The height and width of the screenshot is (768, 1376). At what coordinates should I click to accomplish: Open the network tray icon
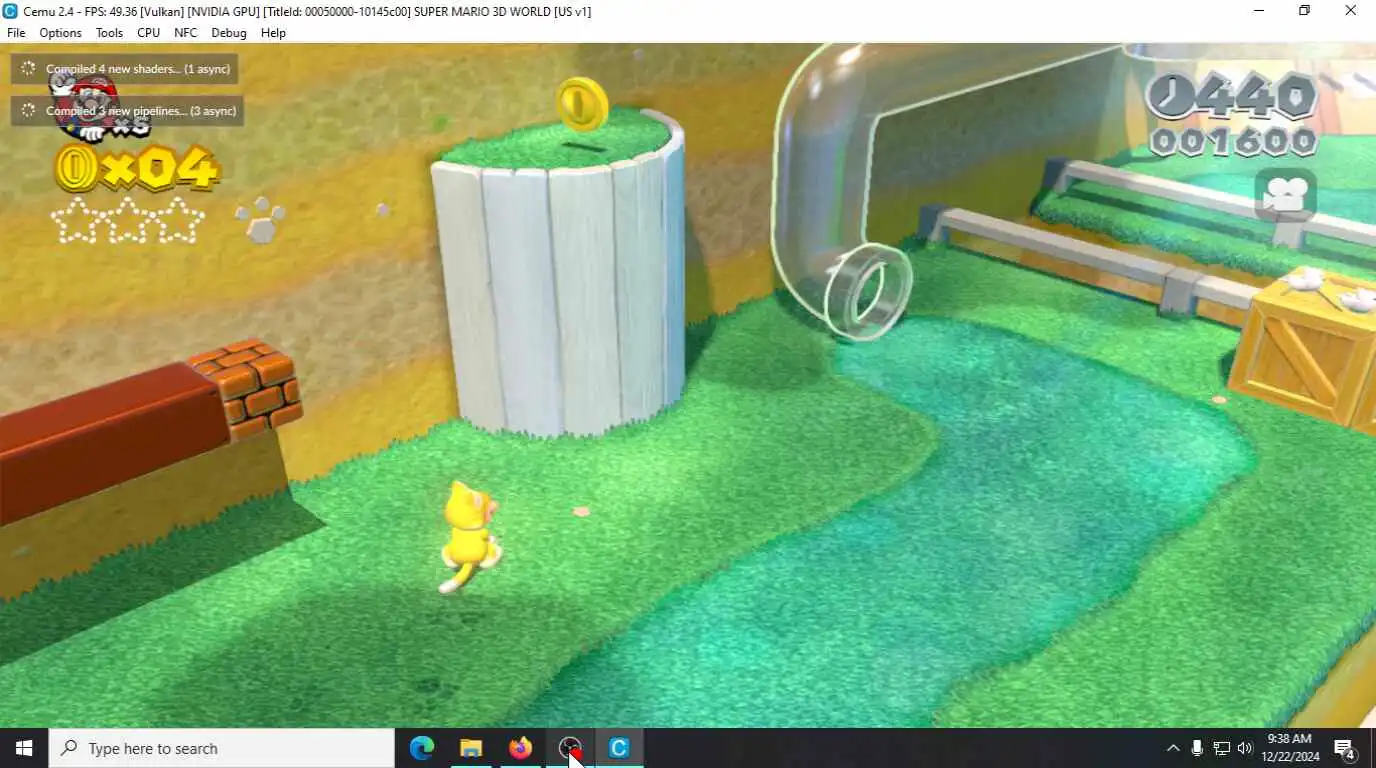point(1221,748)
